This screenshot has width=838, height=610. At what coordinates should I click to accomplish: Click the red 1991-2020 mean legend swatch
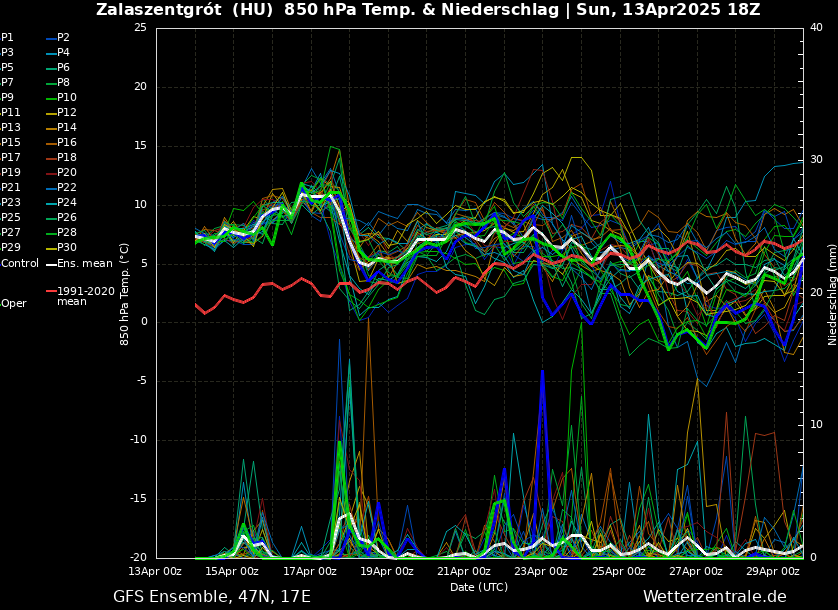coord(51,292)
